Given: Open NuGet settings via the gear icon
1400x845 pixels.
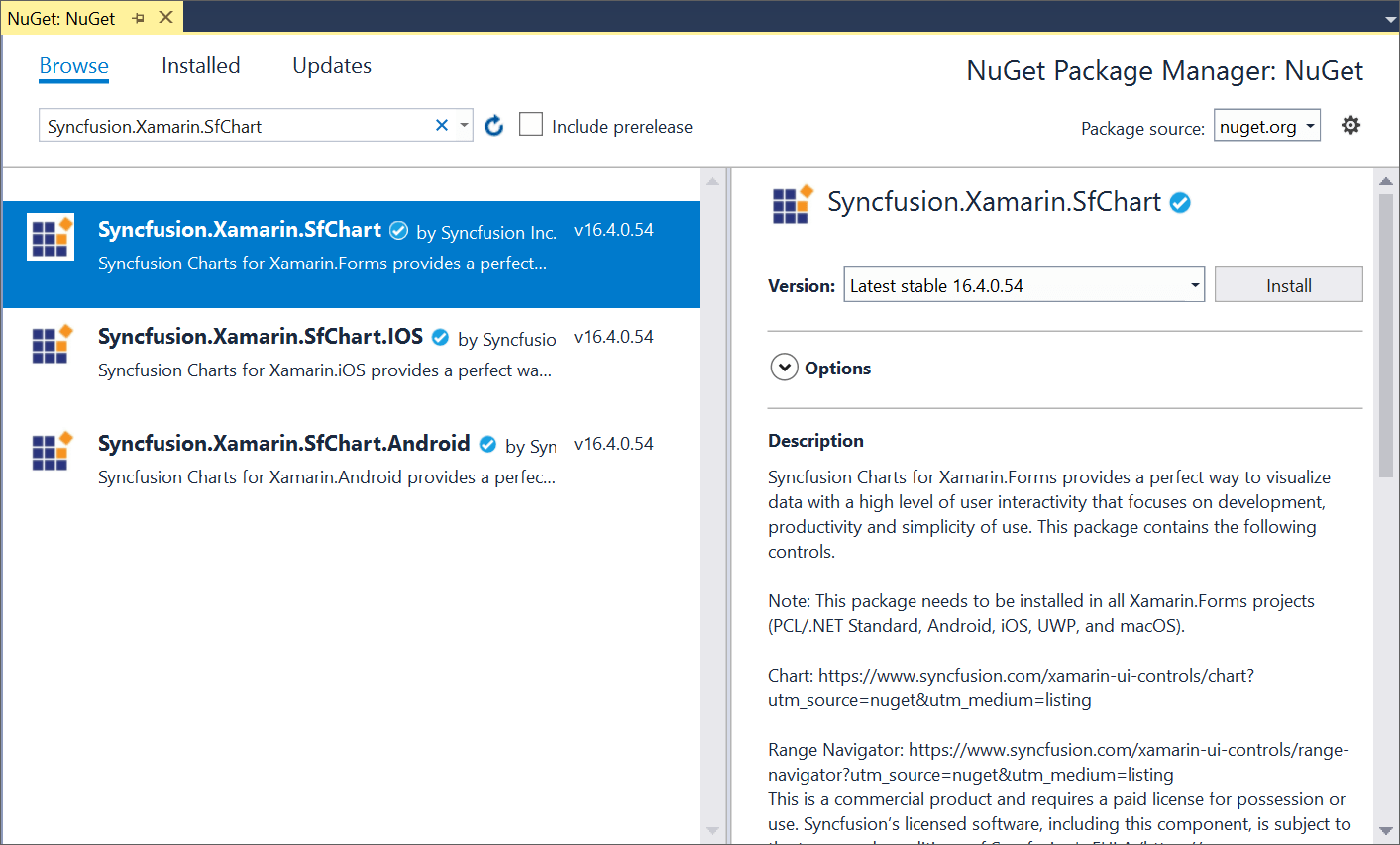Looking at the screenshot, I should click(1350, 125).
